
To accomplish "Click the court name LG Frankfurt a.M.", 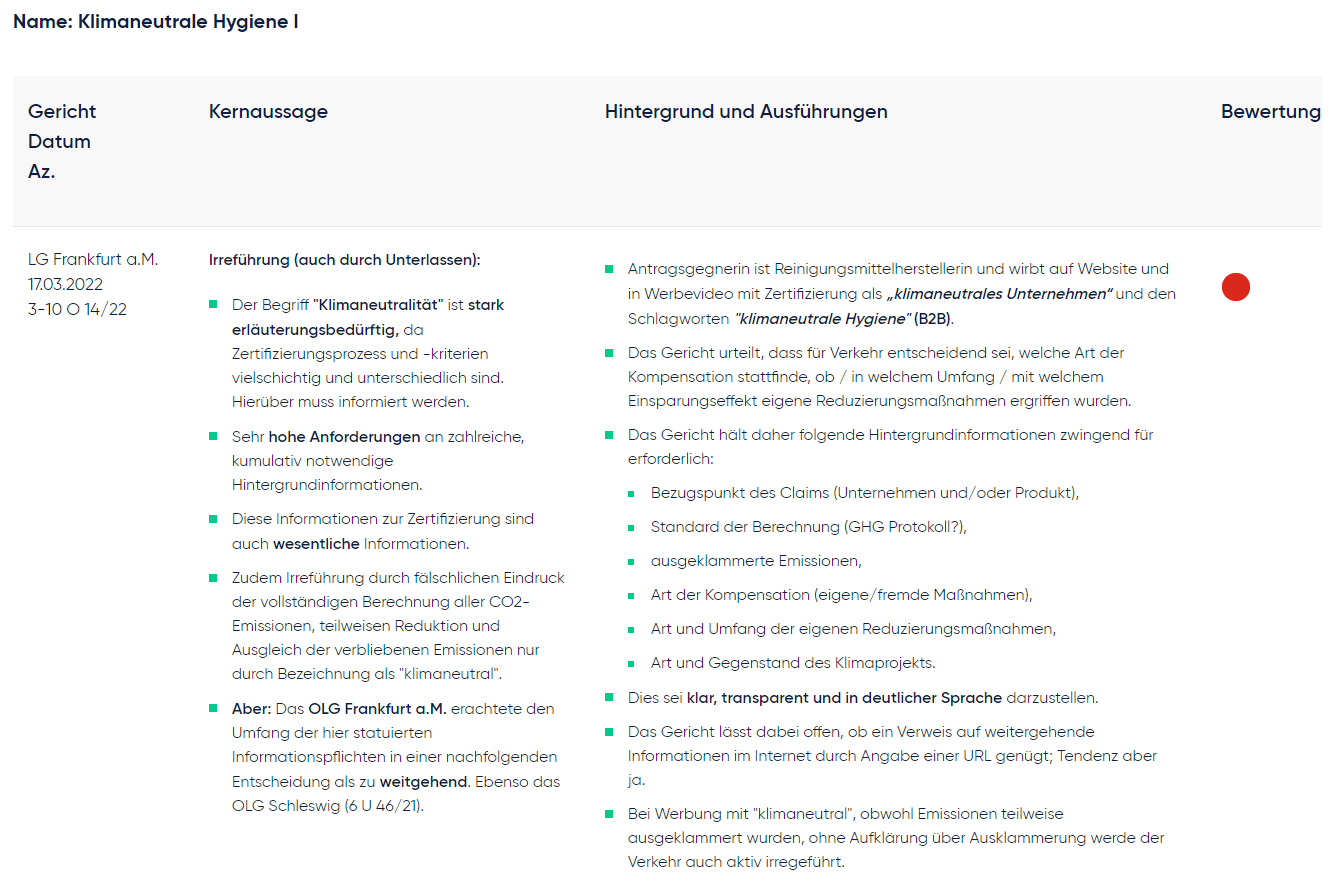I will click(x=93, y=260).
